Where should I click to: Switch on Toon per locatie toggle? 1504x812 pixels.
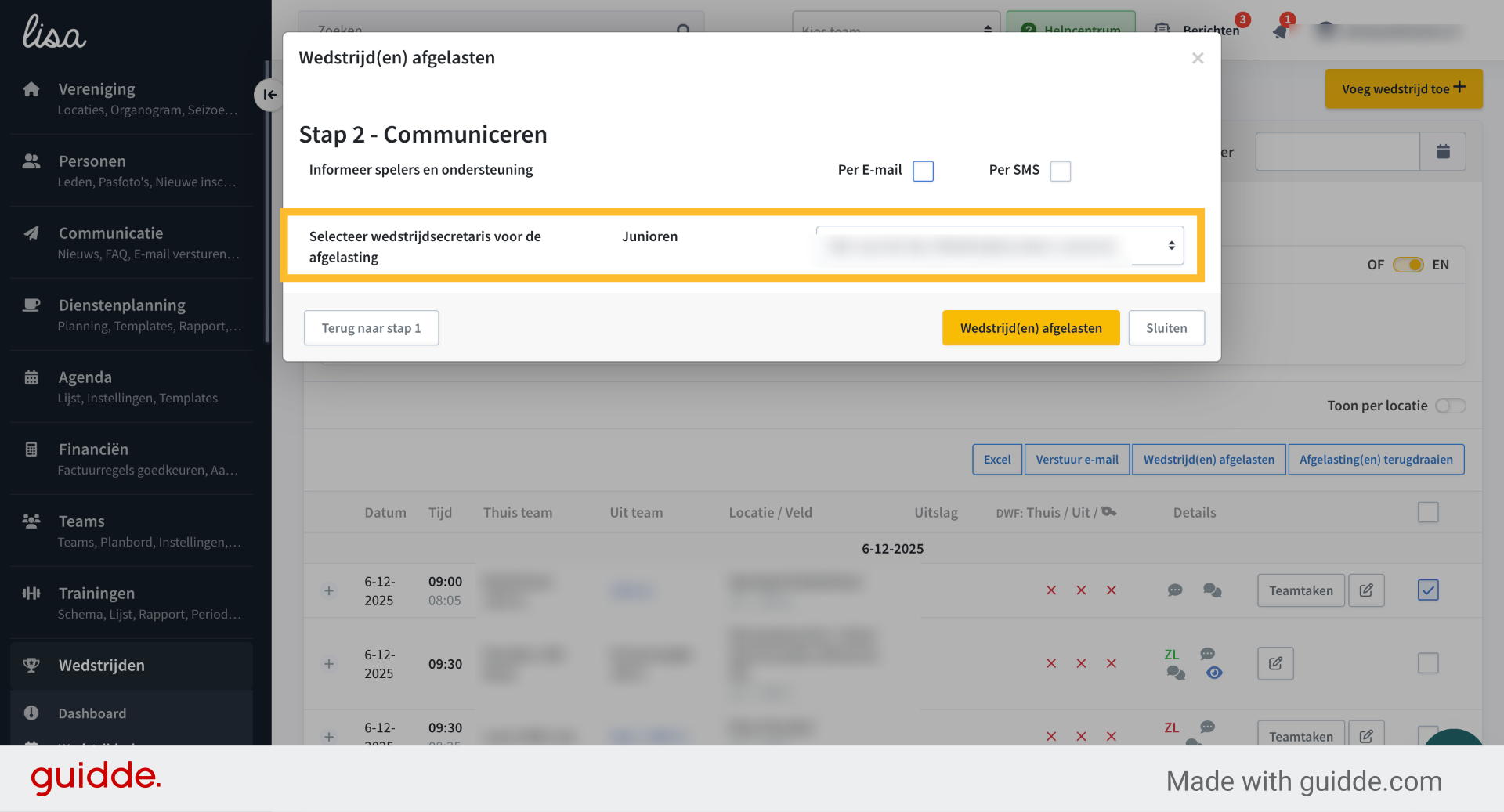[1451, 406]
